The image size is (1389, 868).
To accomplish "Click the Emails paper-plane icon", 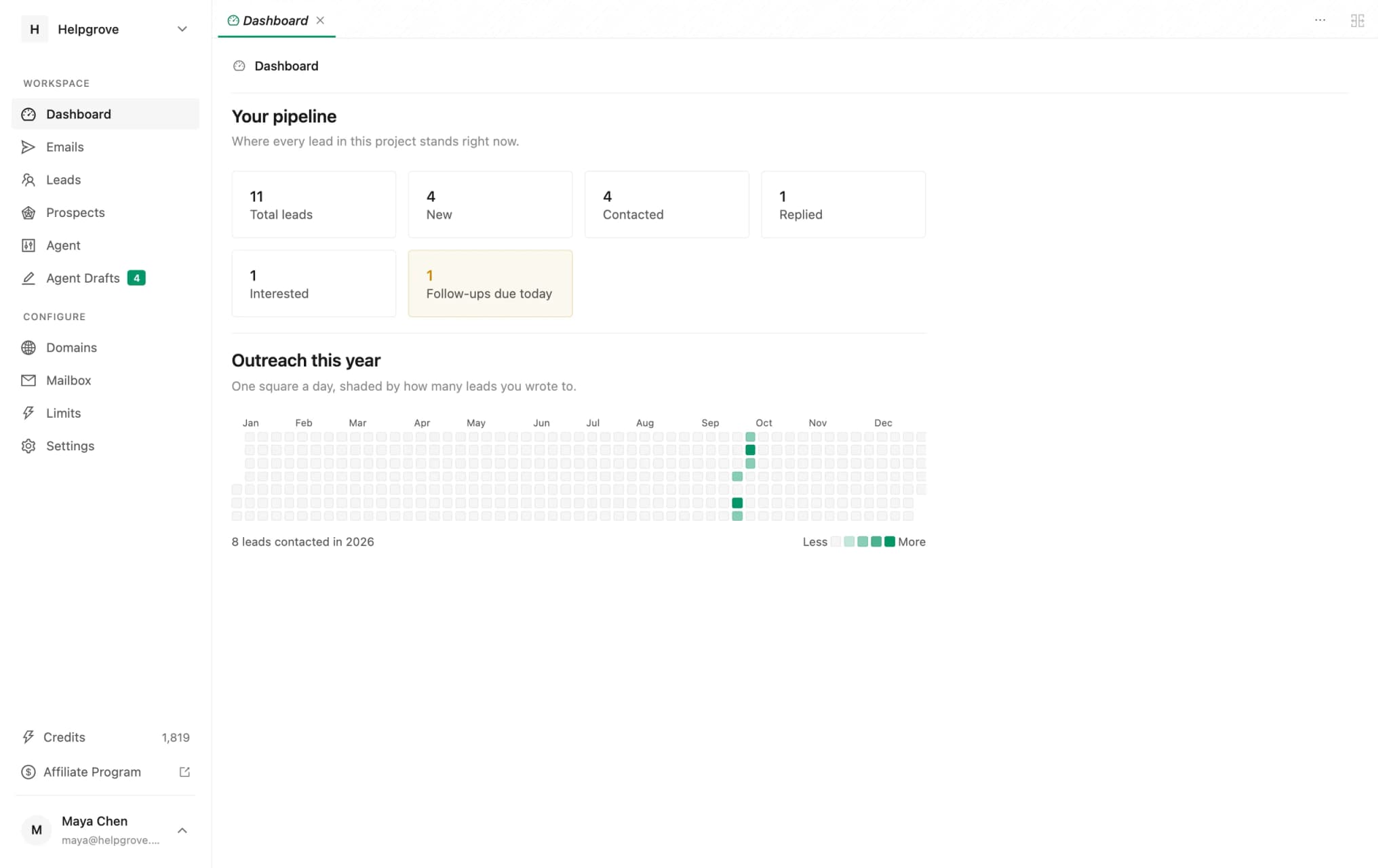I will [x=28, y=147].
